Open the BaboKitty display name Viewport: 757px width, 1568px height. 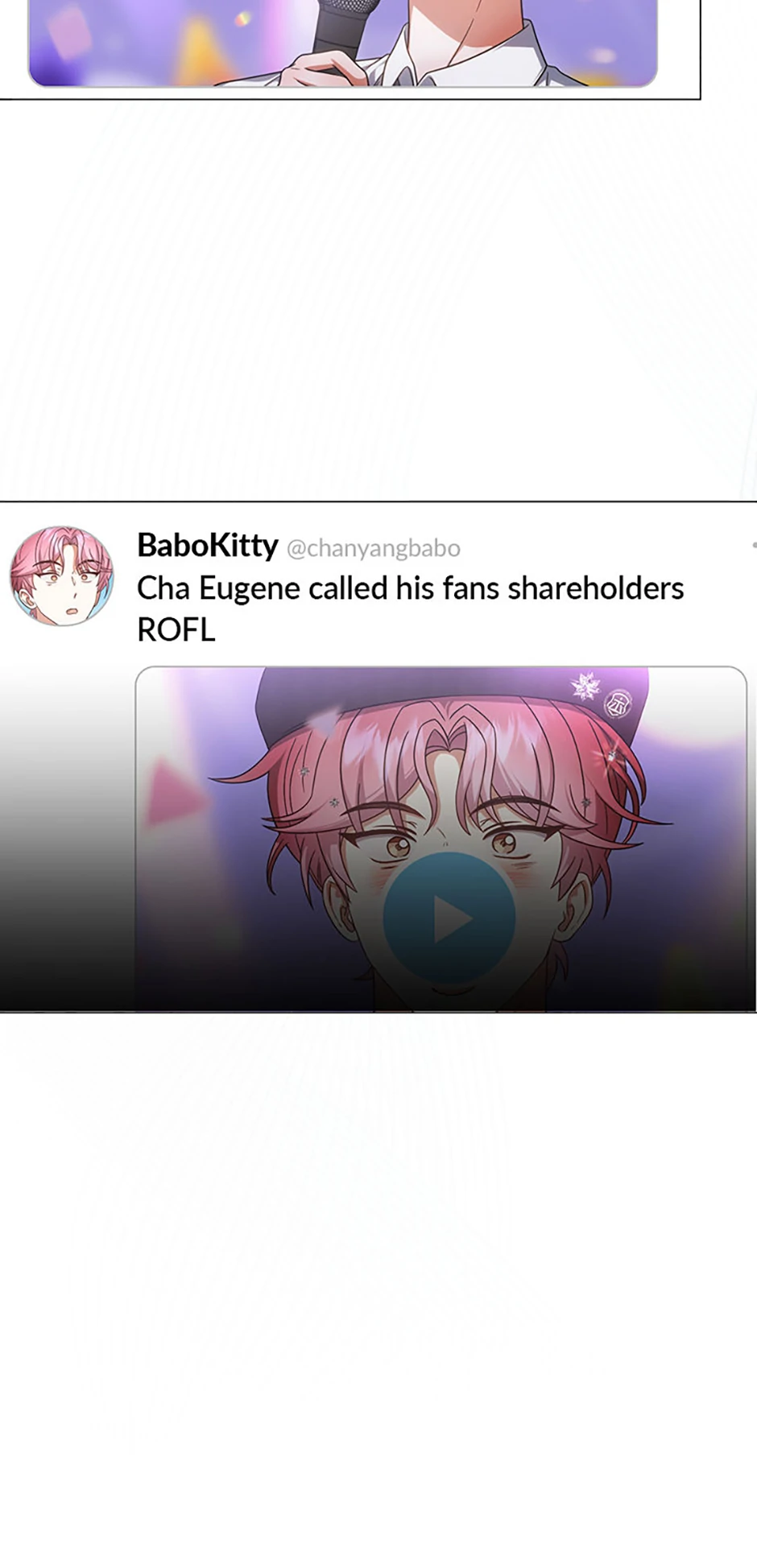pyautogui.click(x=208, y=546)
